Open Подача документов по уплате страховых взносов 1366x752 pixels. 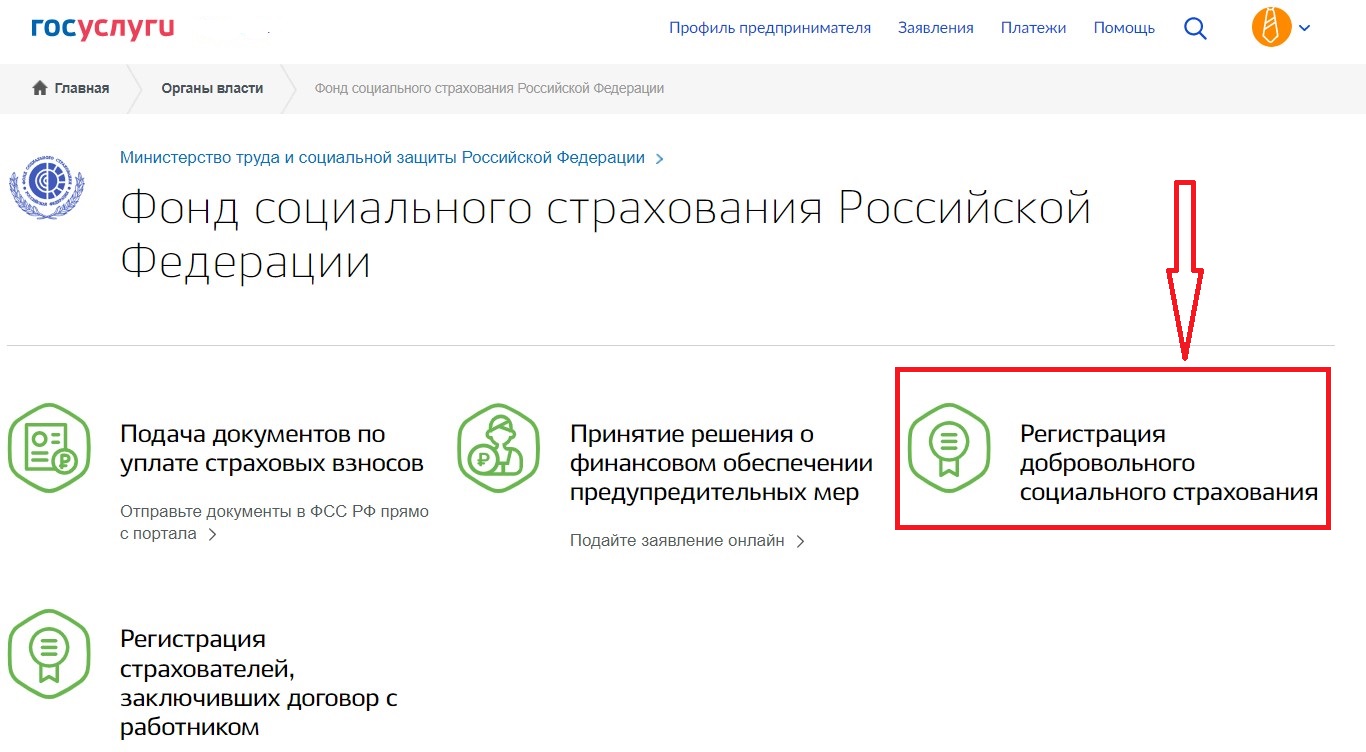(x=272, y=449)
